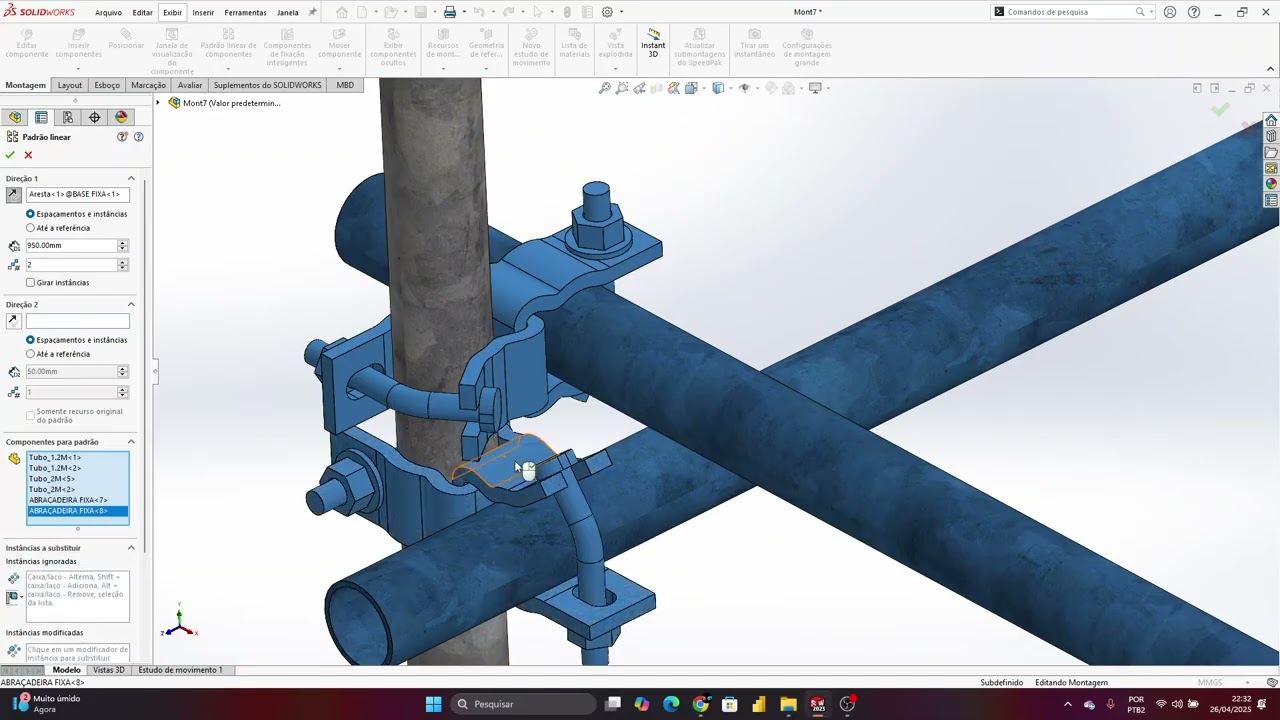Confirm the linear pattern with green checkmark
The width and height of the screenshot is (1280, 720).
click(10, 155)
